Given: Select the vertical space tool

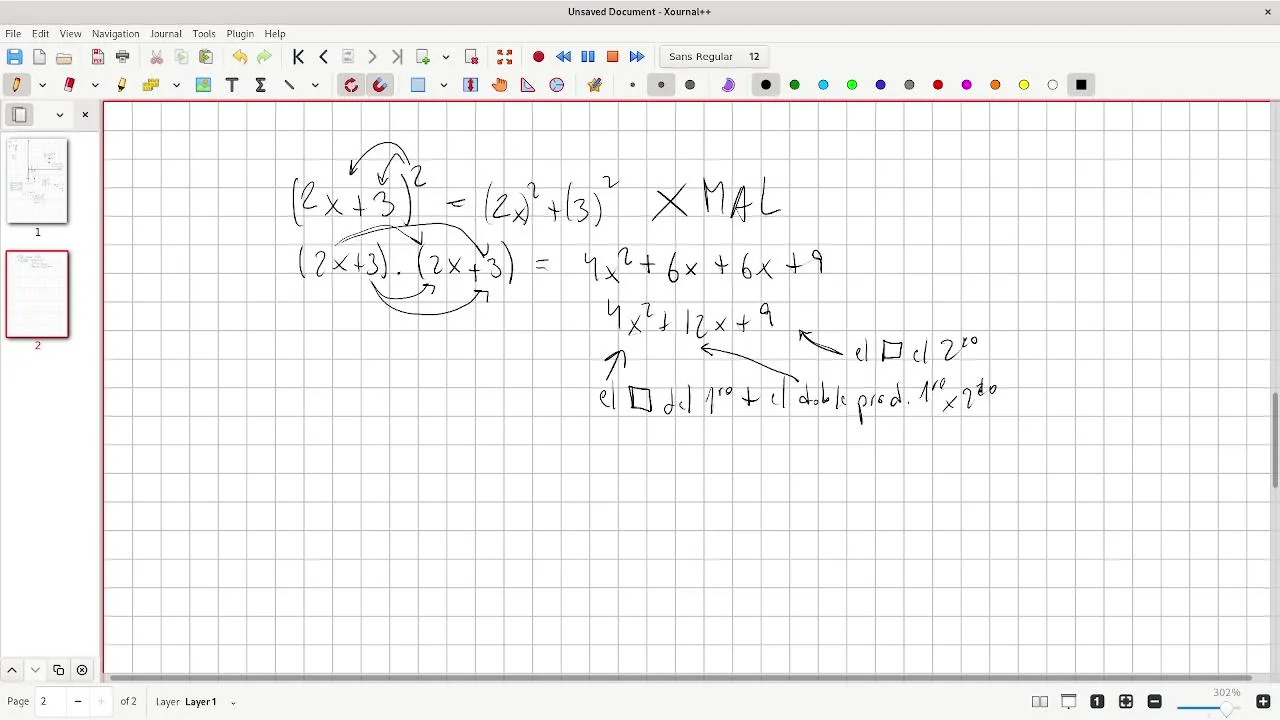Looking at the screenshot, I should coord(471,85).
